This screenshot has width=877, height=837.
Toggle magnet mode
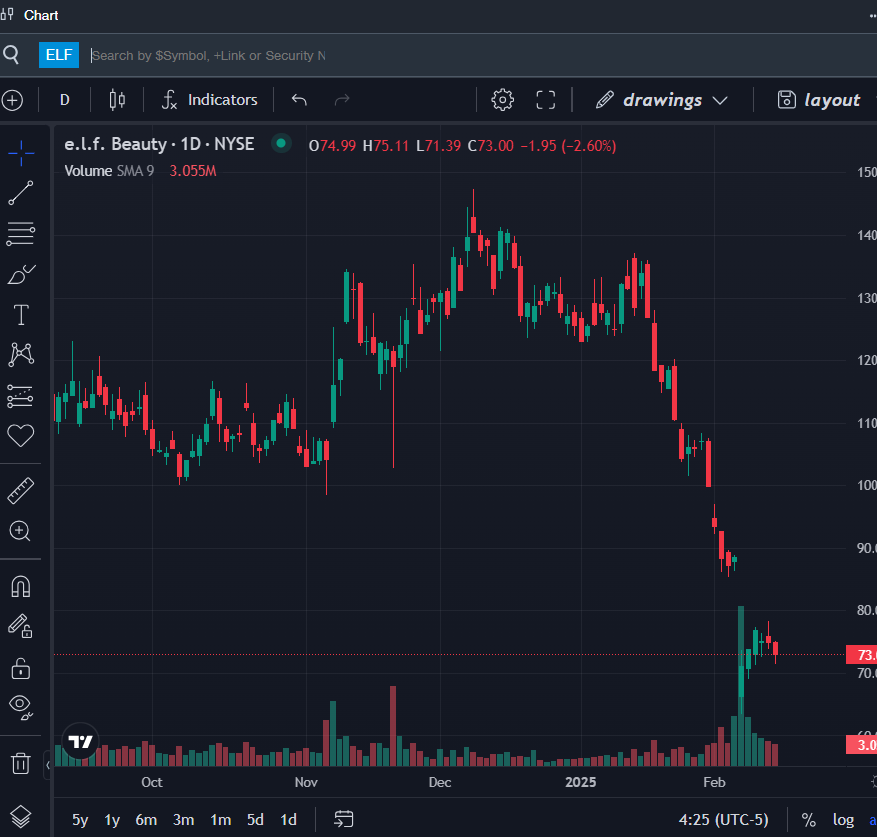click(21, 587)
